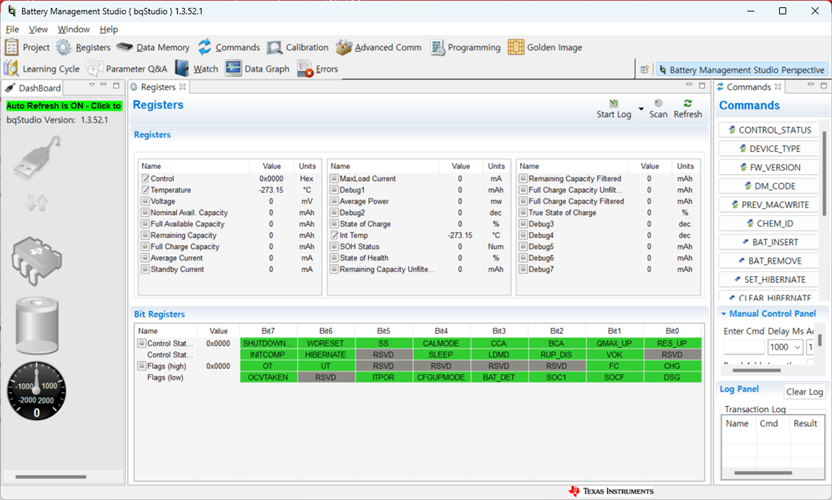
Task: Open Parameter Q&A tool
Action: point(127,69)
